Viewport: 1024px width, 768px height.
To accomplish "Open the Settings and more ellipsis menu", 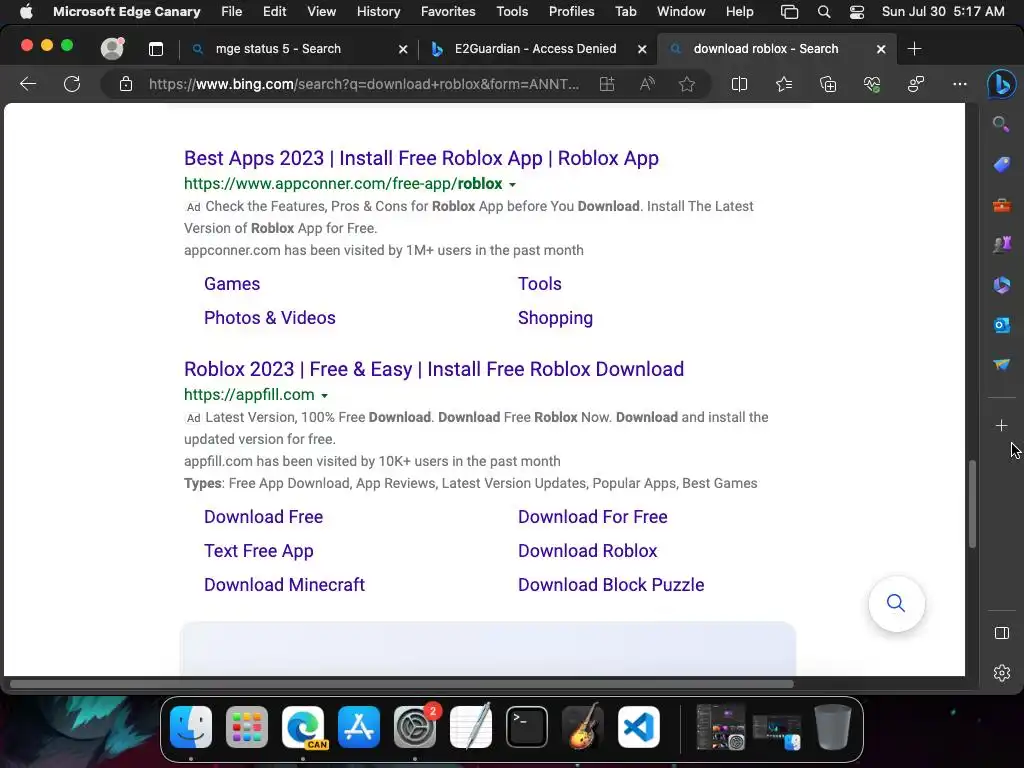I will (959, 84).
